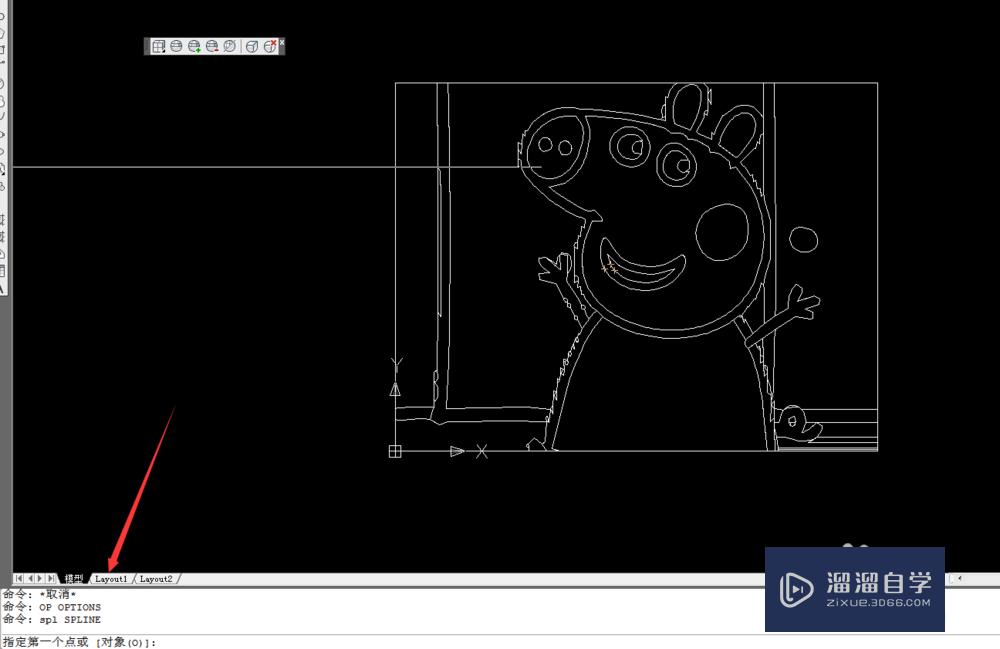Select the Multiline Text A tool
This screenshot has height=649, width=1000.
tap(2, 288)
